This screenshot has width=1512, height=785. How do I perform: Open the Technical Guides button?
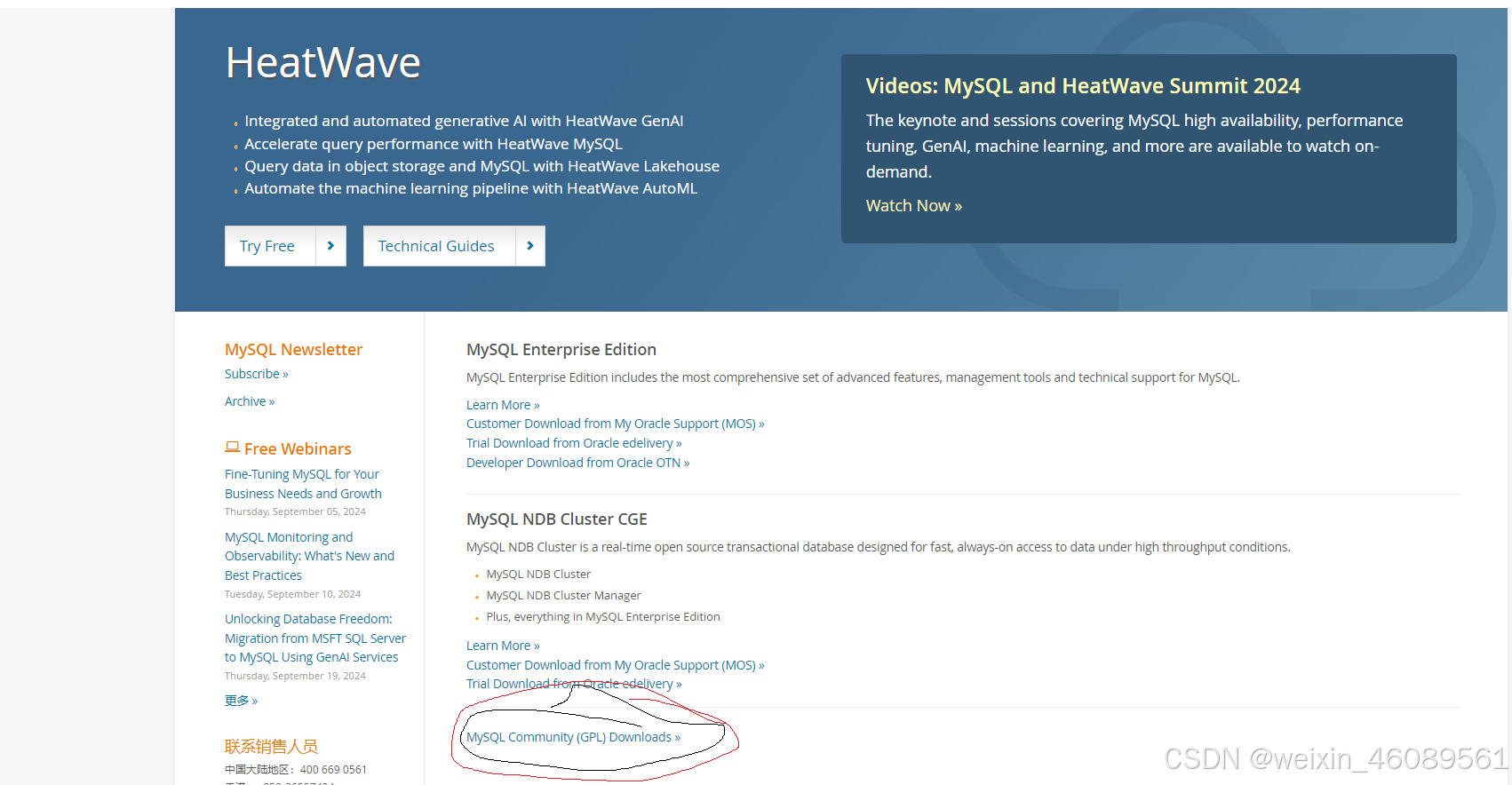coord(439,246)
